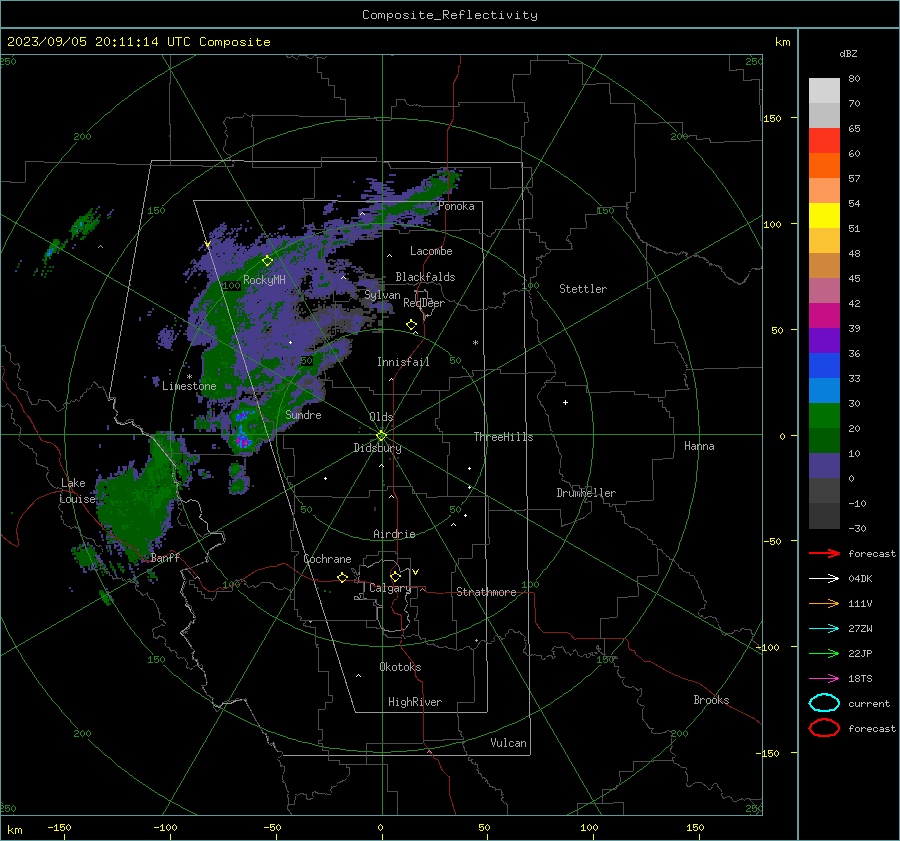Viewport: 900px width, 841px height.
Task: Click the Olds city label
Action: coord(381,417)
